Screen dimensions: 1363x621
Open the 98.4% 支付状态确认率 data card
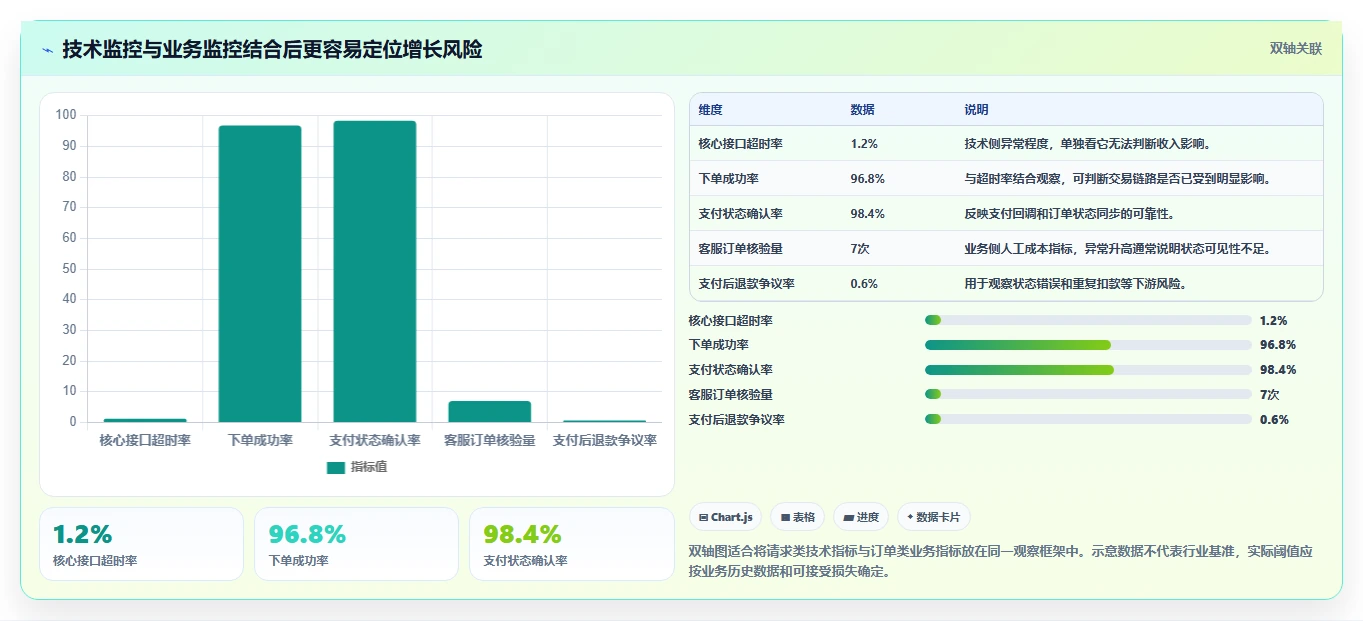click(x=572, y=544)
